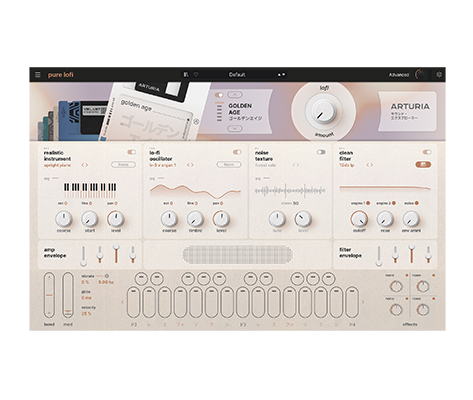473x400 pixels.
Task: Open the settings gear icon
Action: click(439, 75)
